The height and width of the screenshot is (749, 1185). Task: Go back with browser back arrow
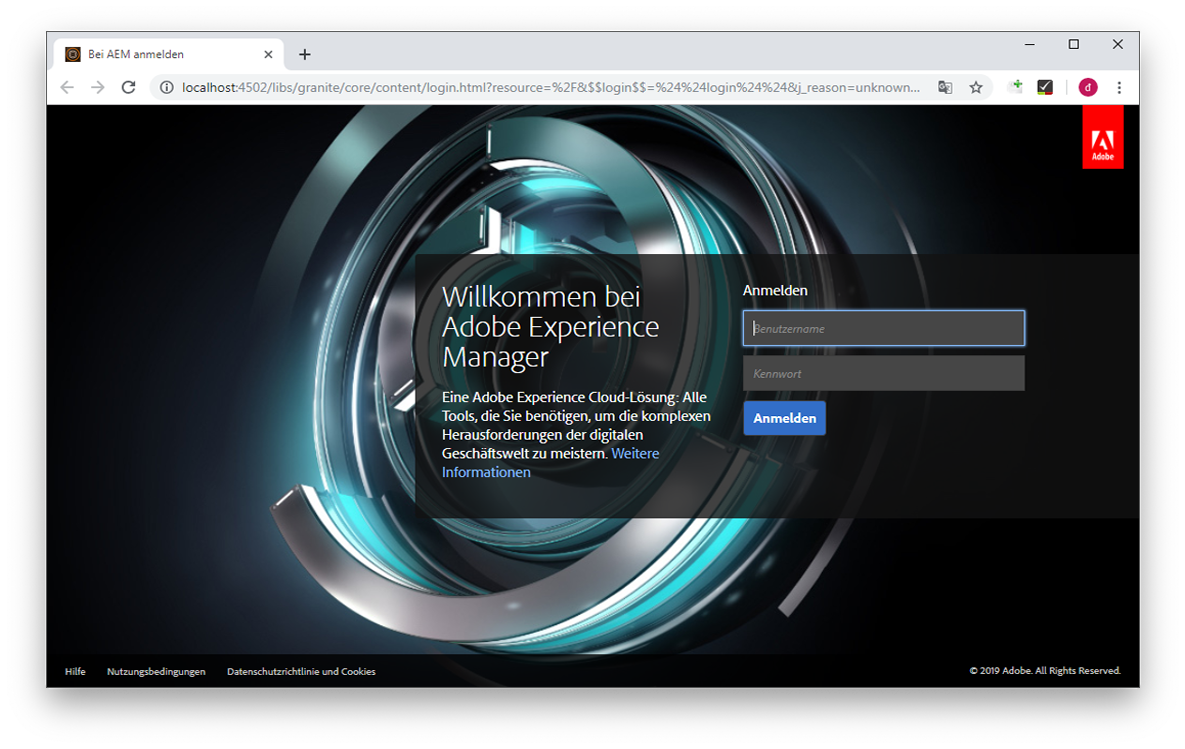pos(67,88)
